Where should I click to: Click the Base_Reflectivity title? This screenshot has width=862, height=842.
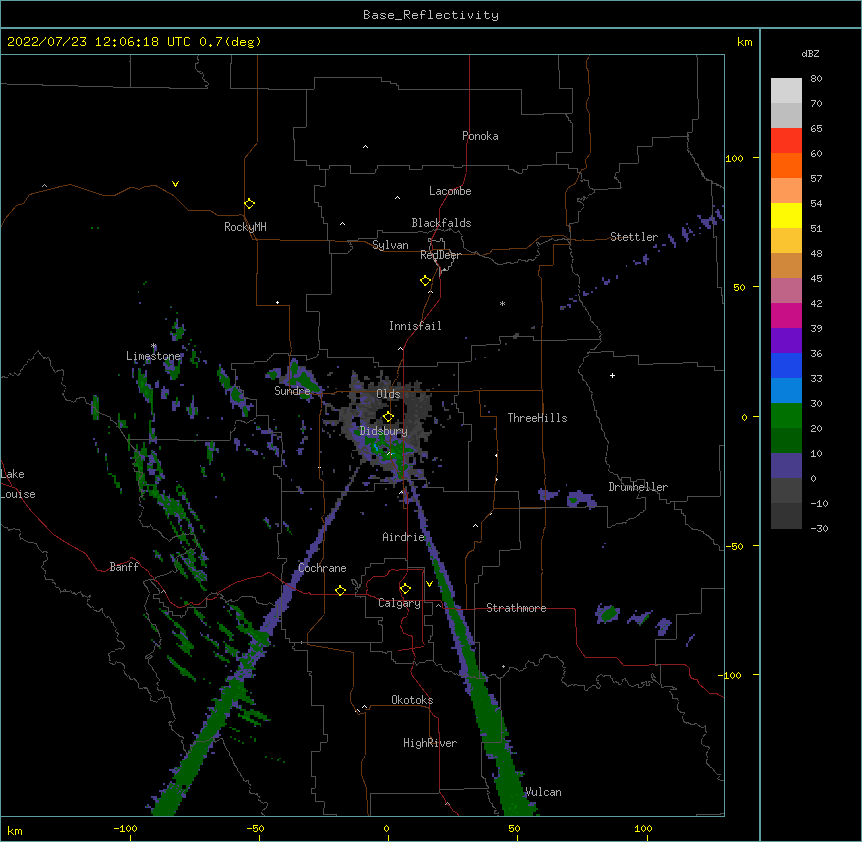pos(431,15)
